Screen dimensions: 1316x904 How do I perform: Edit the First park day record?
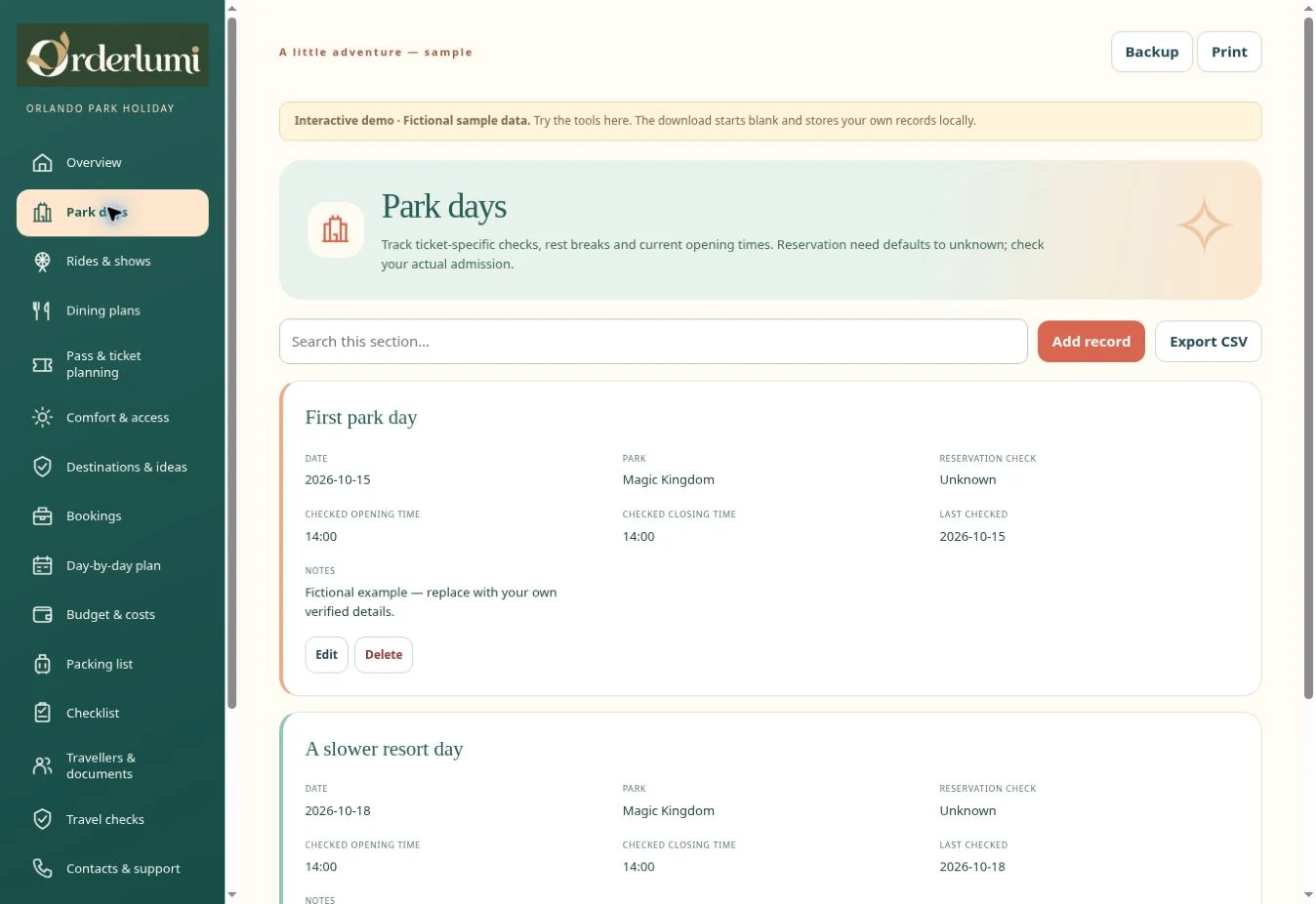tap(326, 655)
